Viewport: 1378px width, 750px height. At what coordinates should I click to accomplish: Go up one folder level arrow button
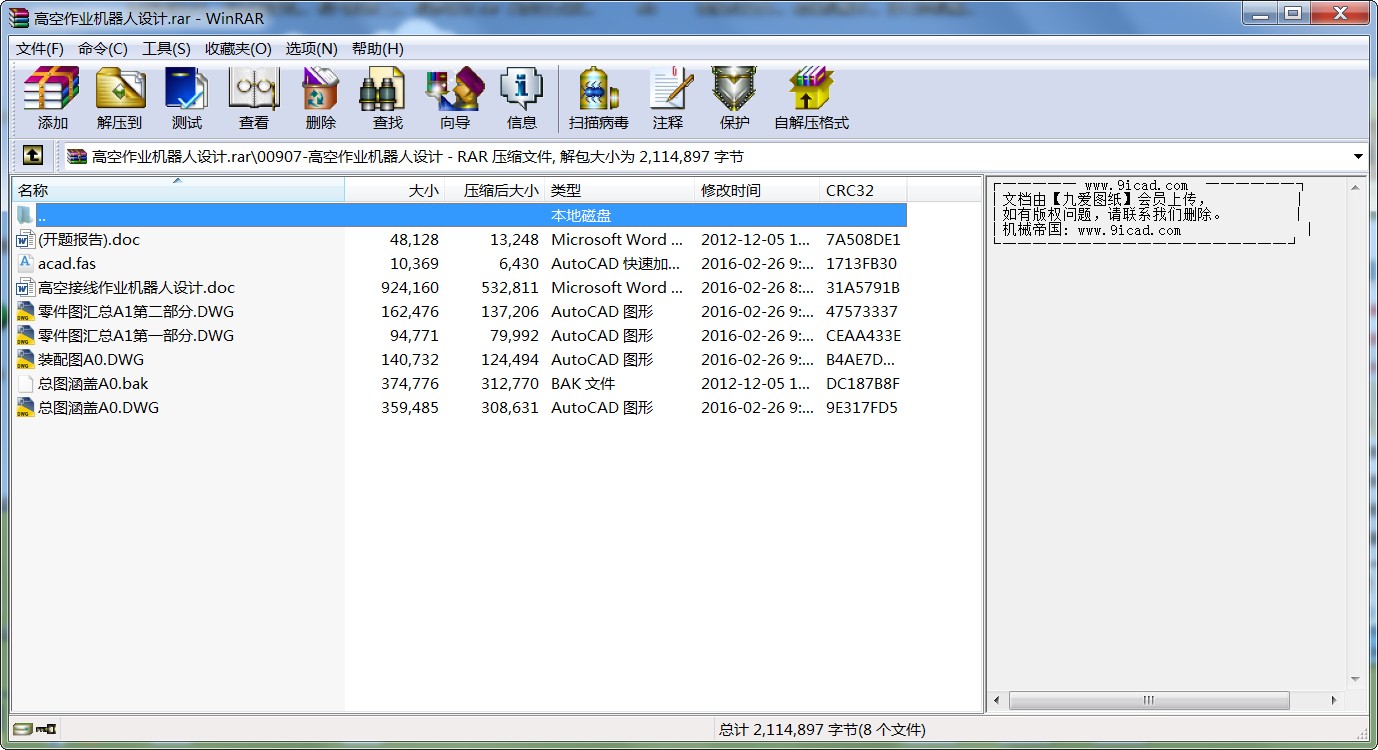pos(33,156)
